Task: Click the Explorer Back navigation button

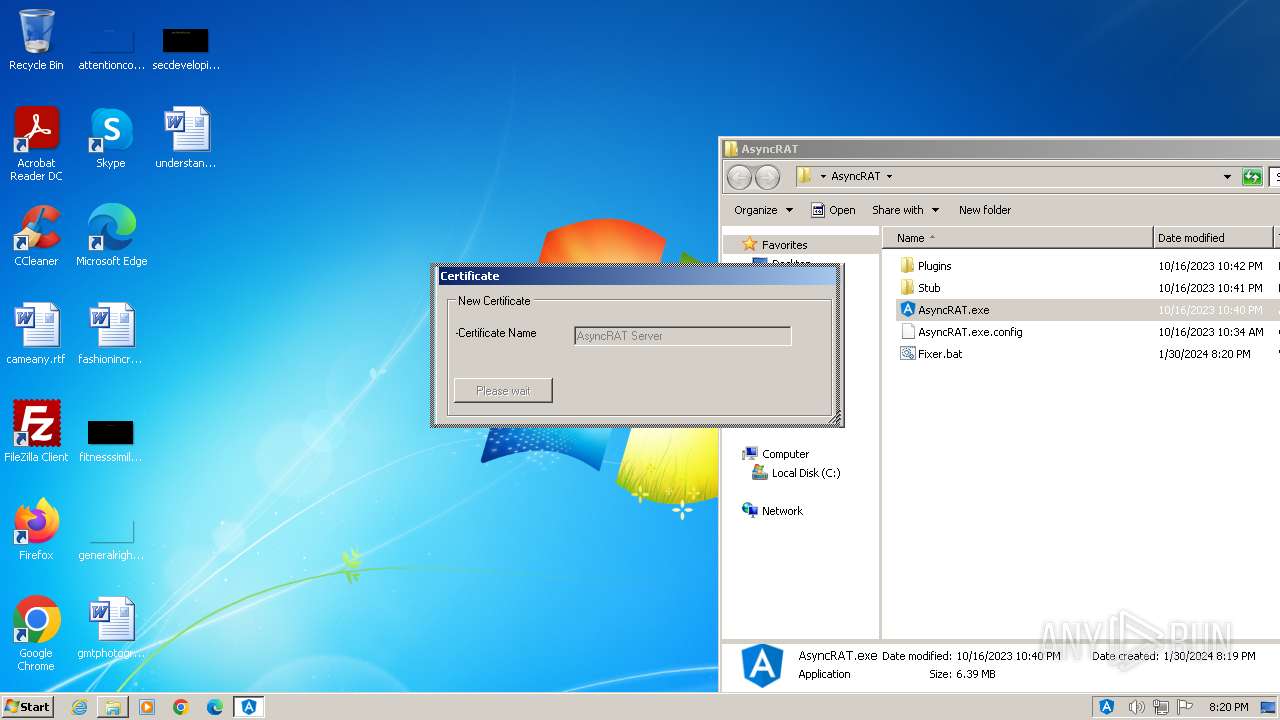Action: tap(739, 178)
